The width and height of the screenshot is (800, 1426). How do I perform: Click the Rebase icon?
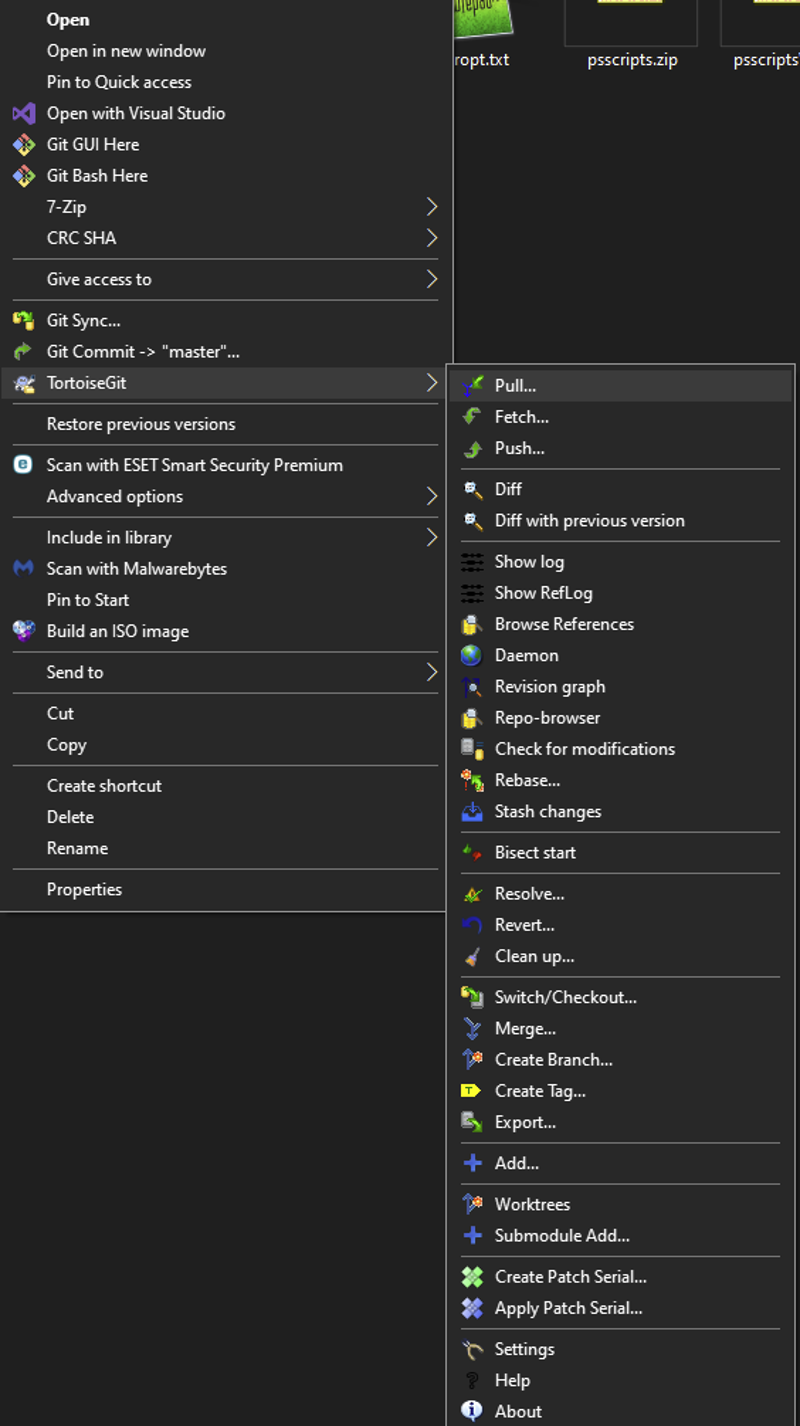click(x=472, y=780)
